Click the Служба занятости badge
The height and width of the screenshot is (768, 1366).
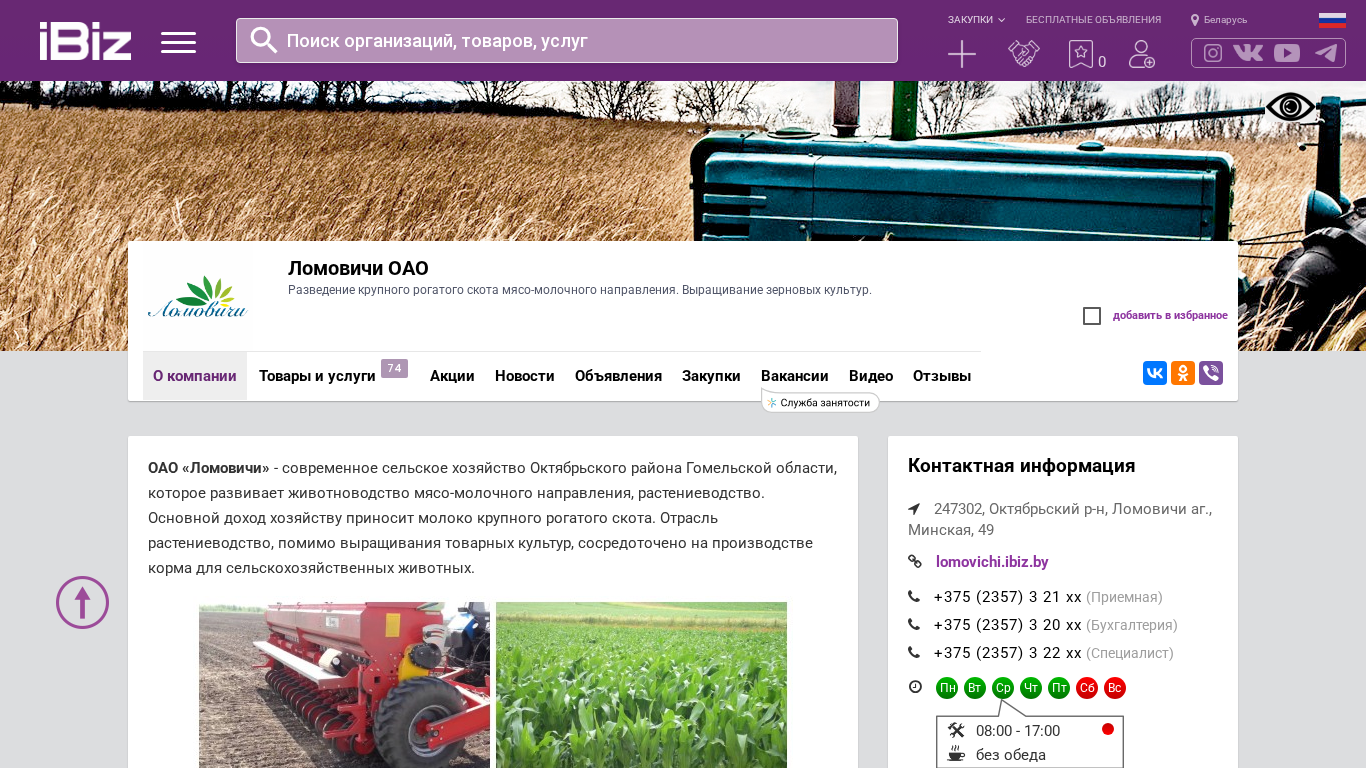click(x=820, y=402)
